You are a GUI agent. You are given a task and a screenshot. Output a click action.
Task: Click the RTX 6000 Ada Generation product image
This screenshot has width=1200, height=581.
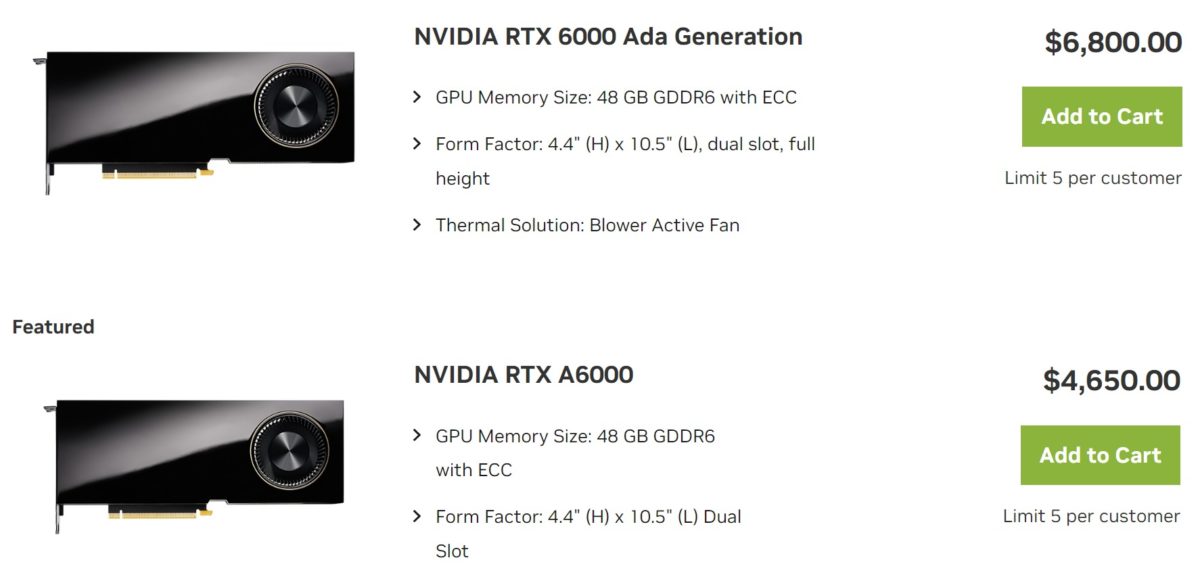point(198,120)
